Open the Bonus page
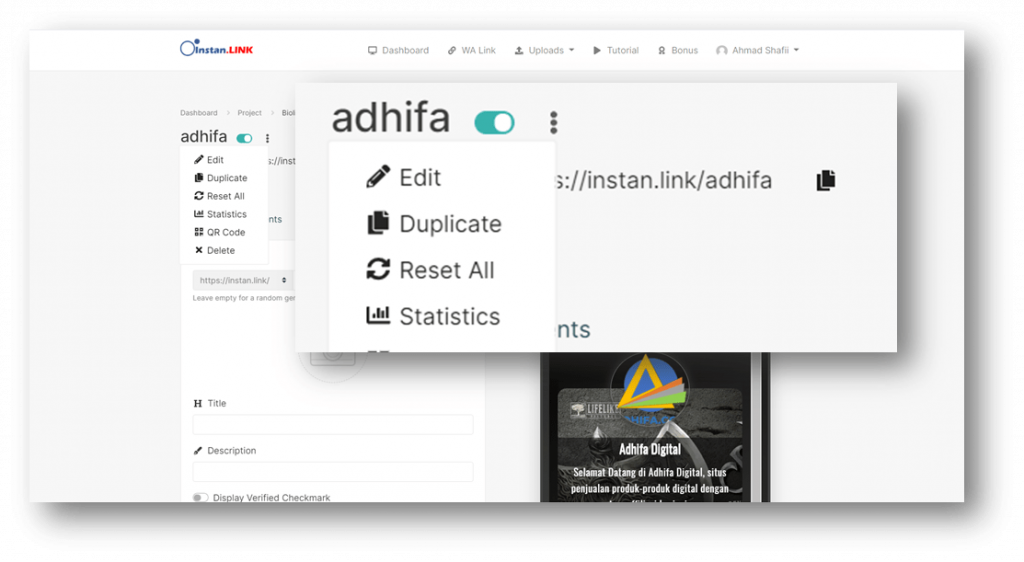Viewport: 1024px width, 562px height. [x=678, y=50]
